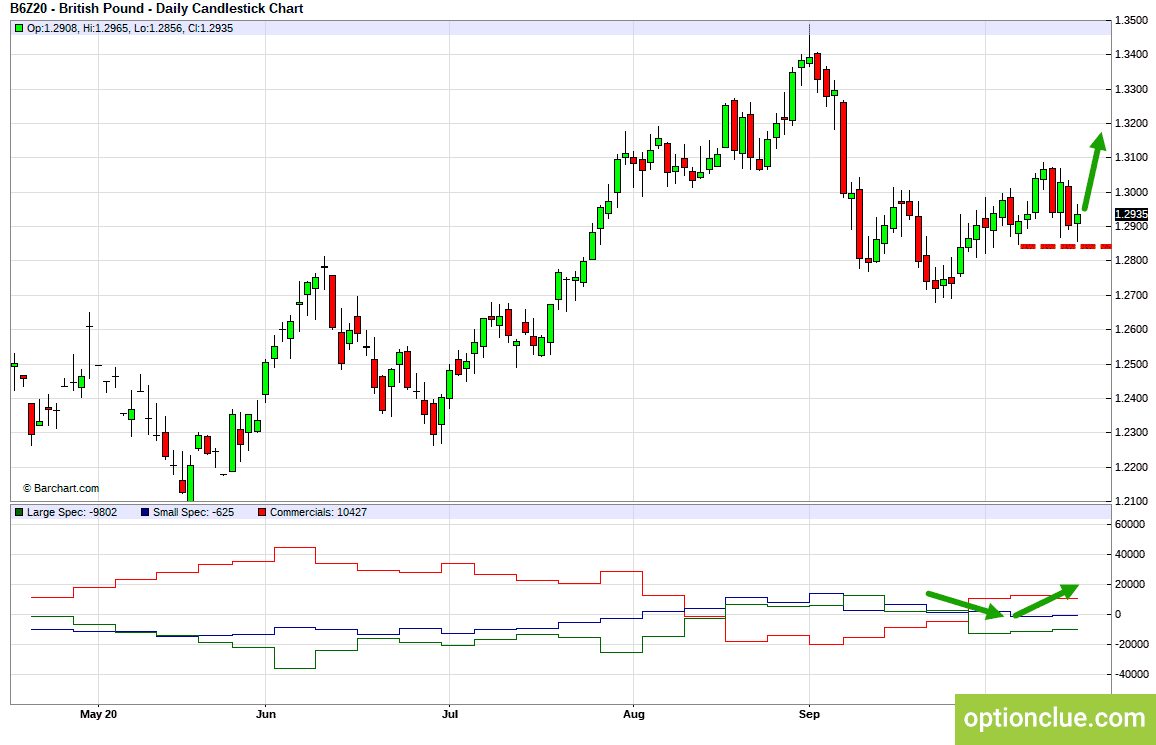Click the 1.3000 price axis label
The height and width of the screenshot is (745, 1156).
[1132, 192]
